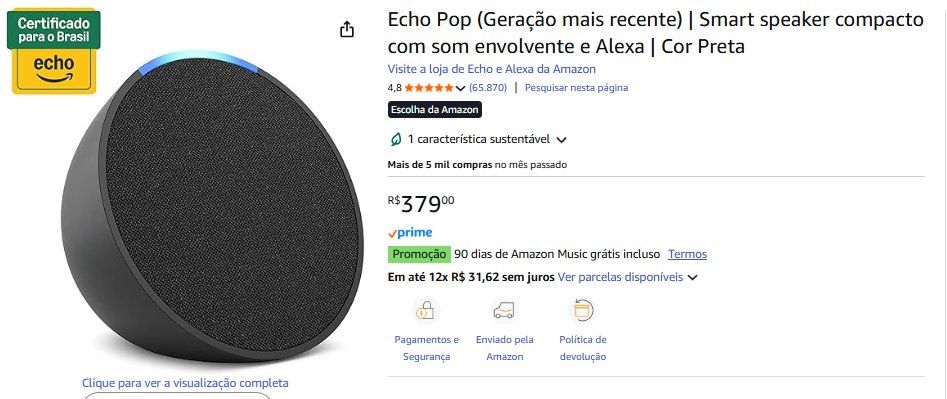Click the Política de devolução text link

pyautogui.click(x=583, y=348)
